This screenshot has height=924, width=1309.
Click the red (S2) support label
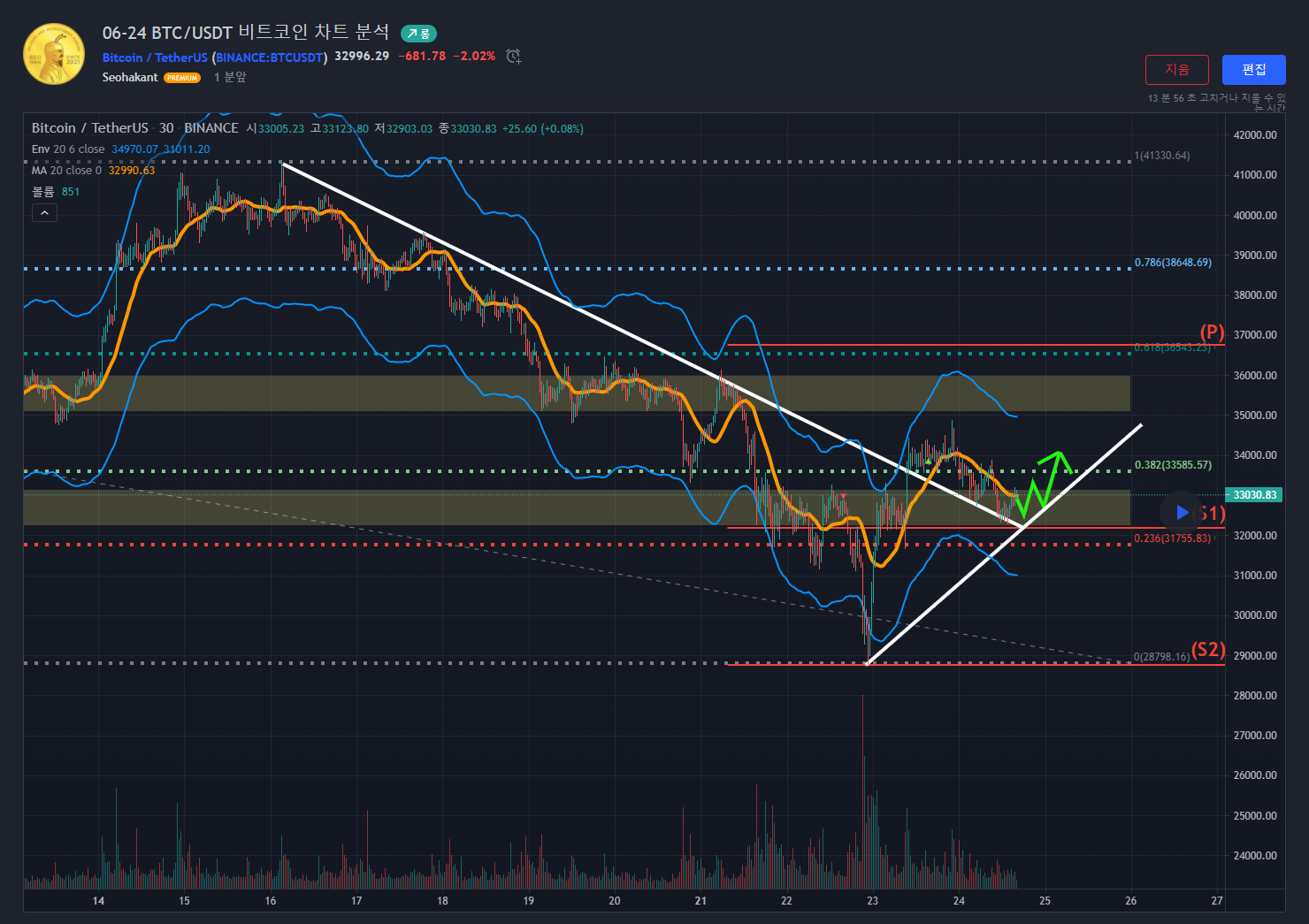(1208, 650)
